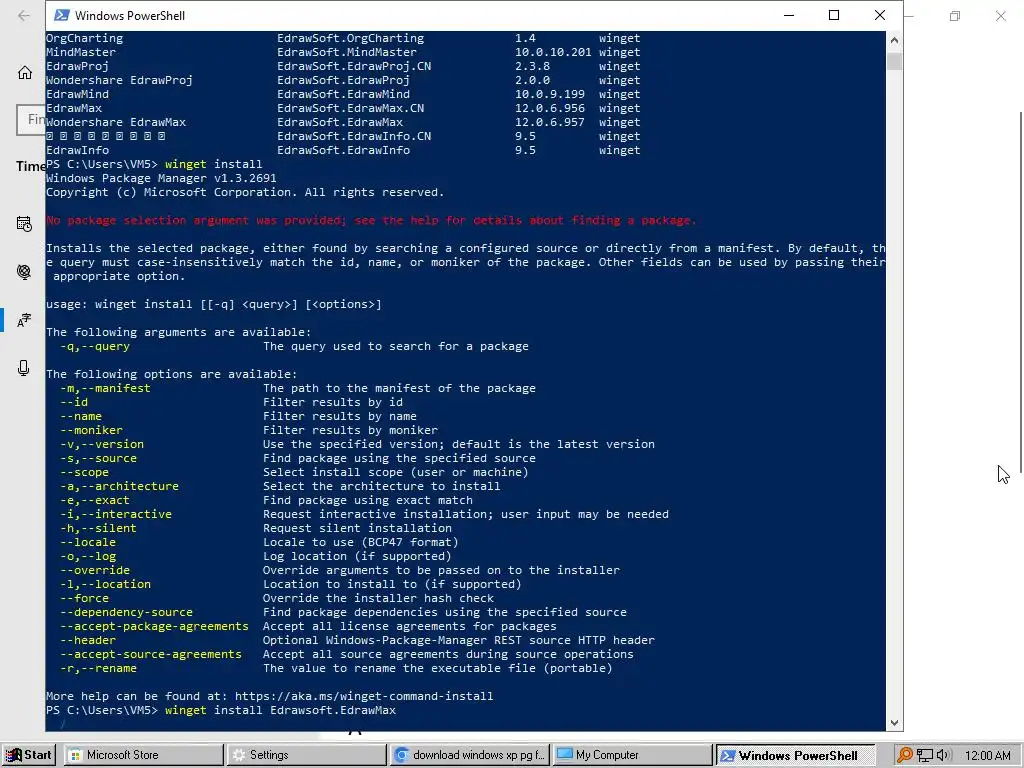The height and width of the screenshot is (768, 1024).
Task: Open Region settings globe icon in sidebar
Action: (x=24, y=272)
